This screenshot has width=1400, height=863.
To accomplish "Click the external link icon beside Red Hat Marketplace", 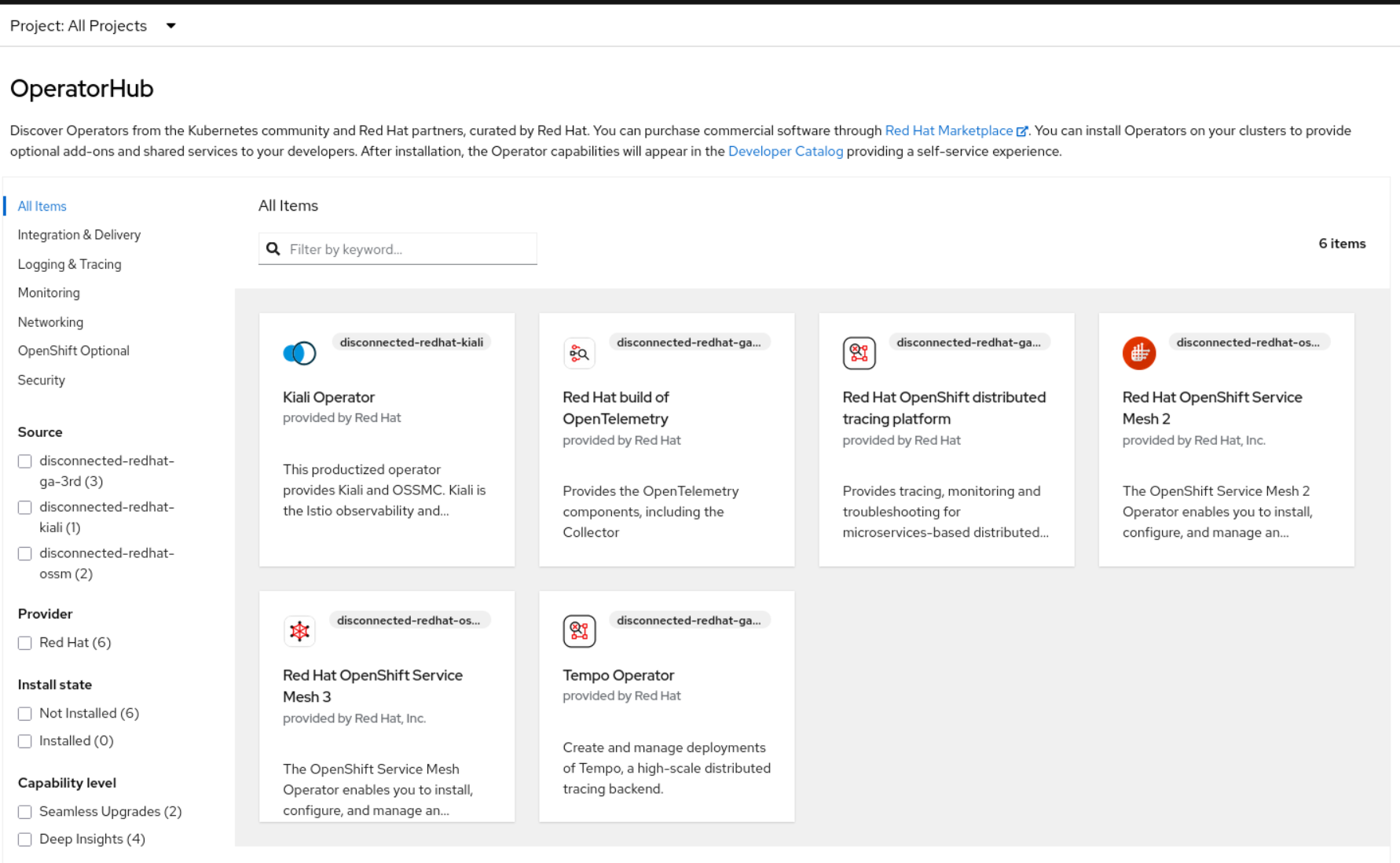I will pos(1022,131).
